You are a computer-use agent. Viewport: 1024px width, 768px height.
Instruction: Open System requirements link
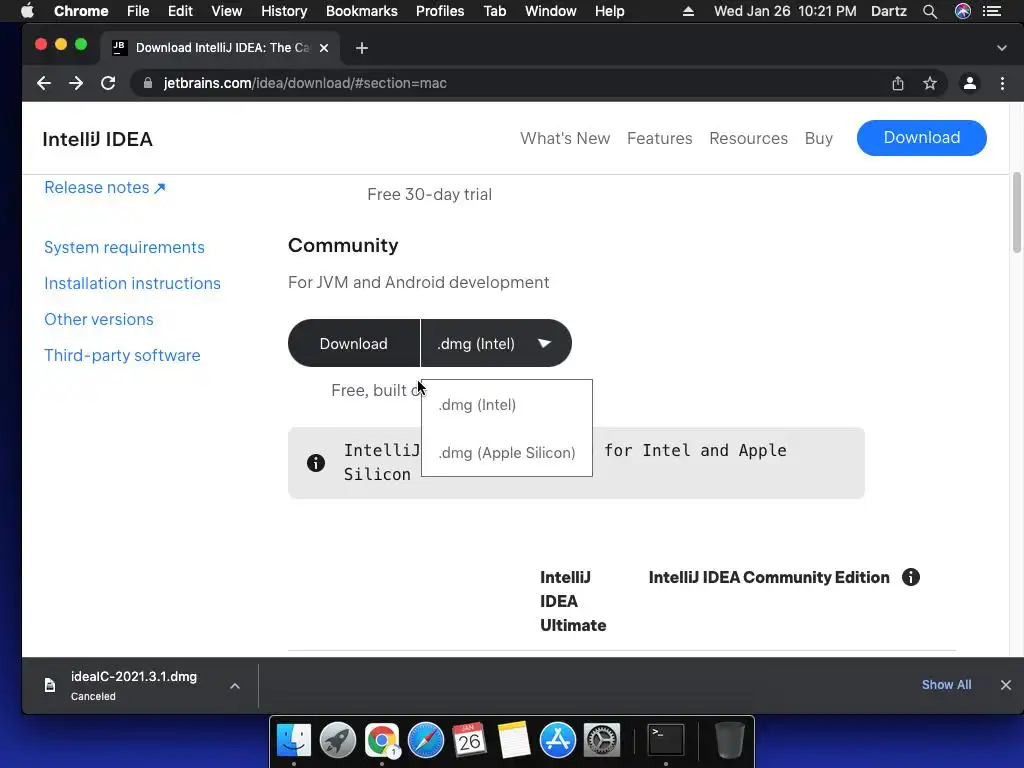[x=124, y=248]
